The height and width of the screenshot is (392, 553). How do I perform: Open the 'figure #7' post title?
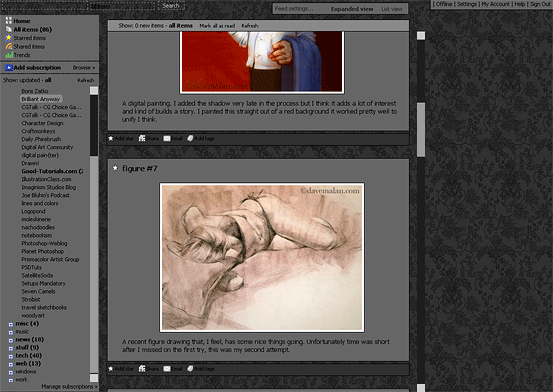tap(140, 168)
